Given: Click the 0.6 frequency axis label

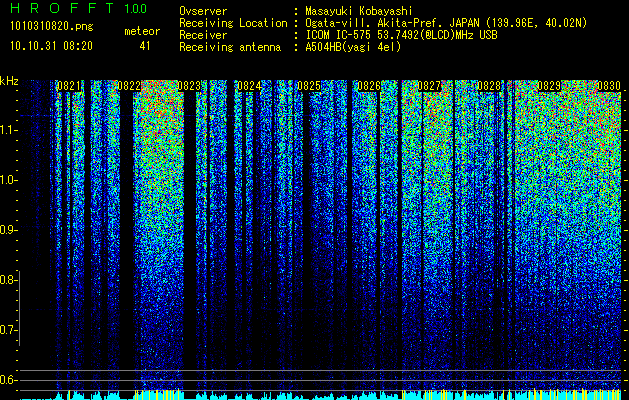Looking at the screenshot, I should pyautogui.click(x=7, y=380).
